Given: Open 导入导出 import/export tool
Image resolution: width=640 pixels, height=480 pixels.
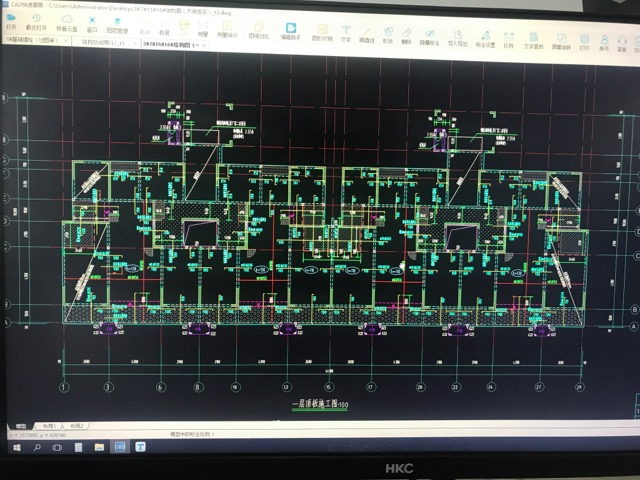Looking at the screenshot, I should 458,38.
